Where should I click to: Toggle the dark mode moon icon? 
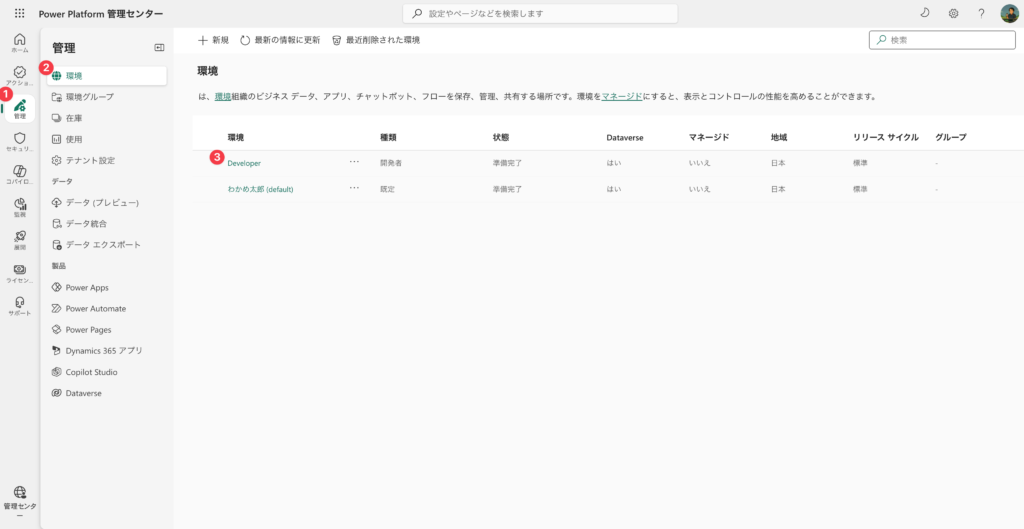pyautogui.click(x=925, y=13)
